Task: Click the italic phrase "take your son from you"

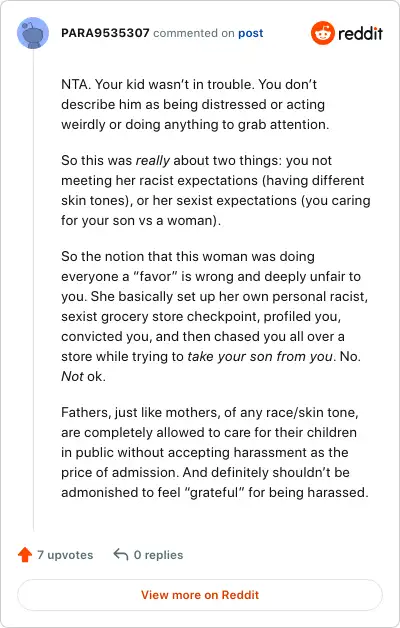Action: [260, 356]
